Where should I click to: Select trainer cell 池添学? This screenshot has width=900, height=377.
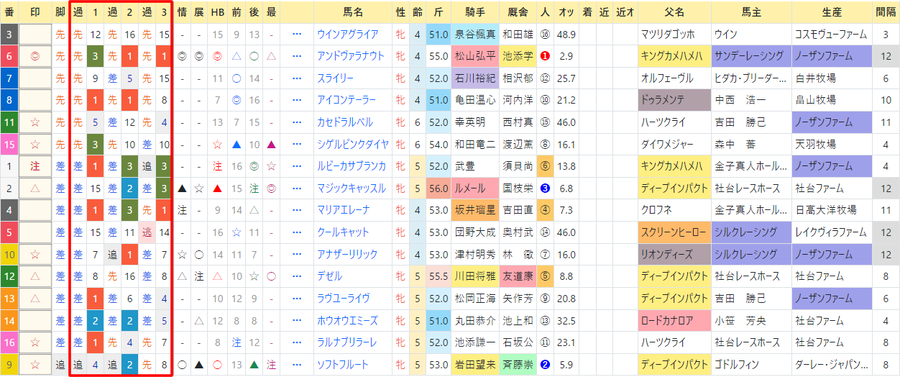click(518, 56)
